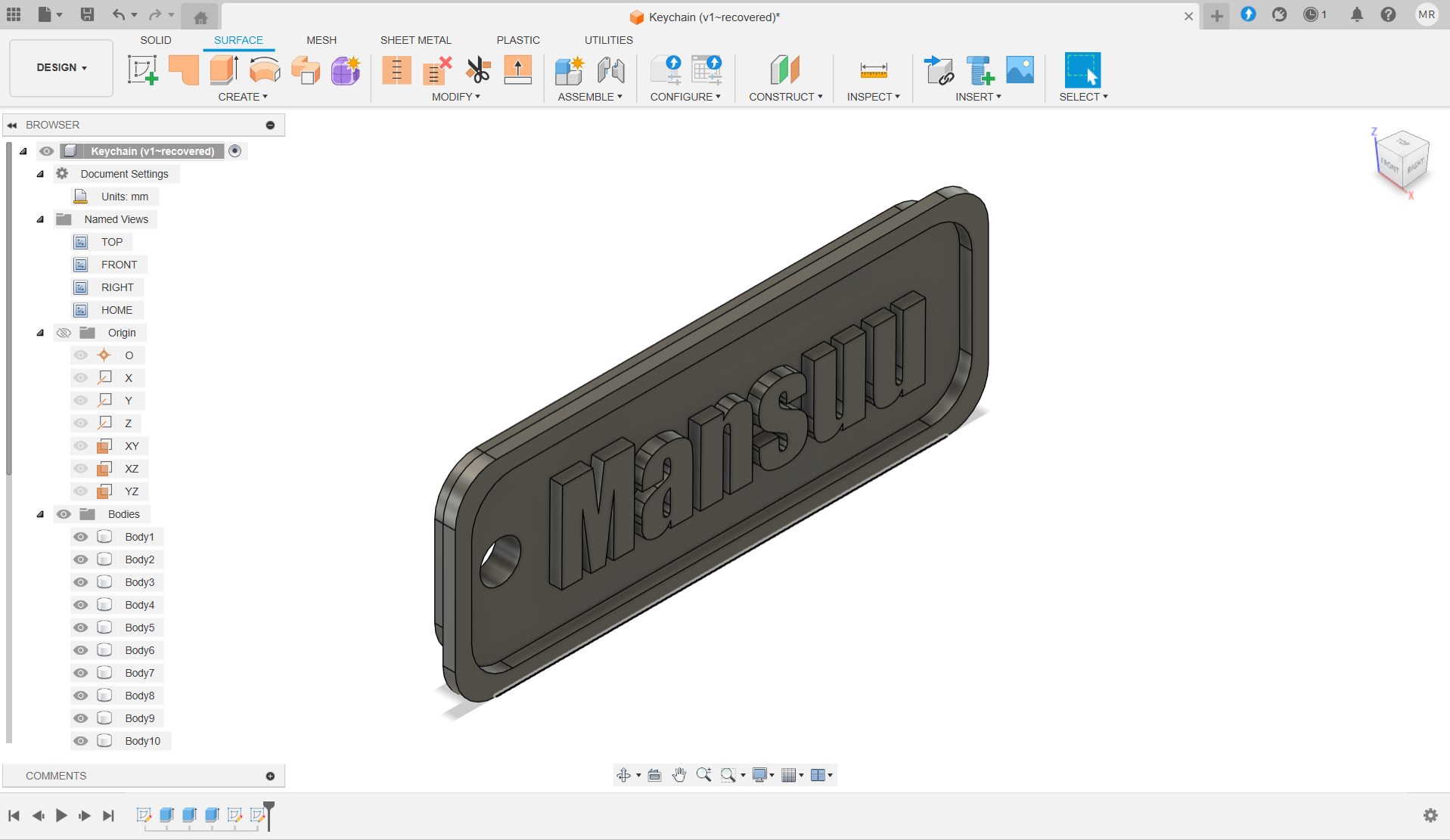Screen dimensions: 1450x840
Task: Click the Pan hand tool
Action: tap(678, 775)
